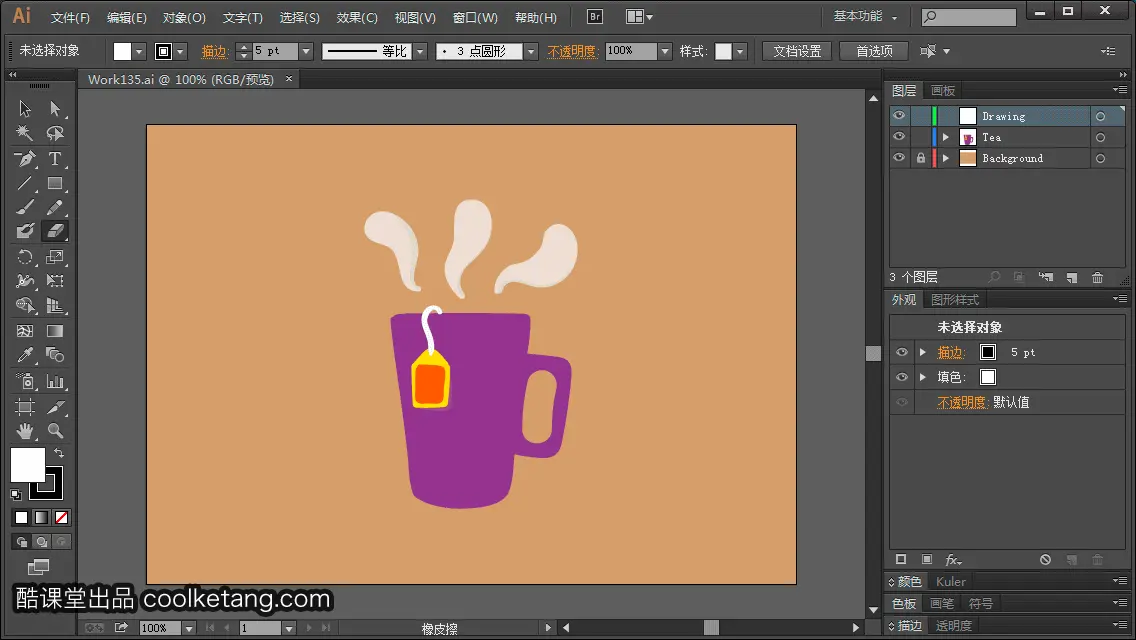Activate the Hand tool
1136x640 pixels.
(x=25, y=431)
